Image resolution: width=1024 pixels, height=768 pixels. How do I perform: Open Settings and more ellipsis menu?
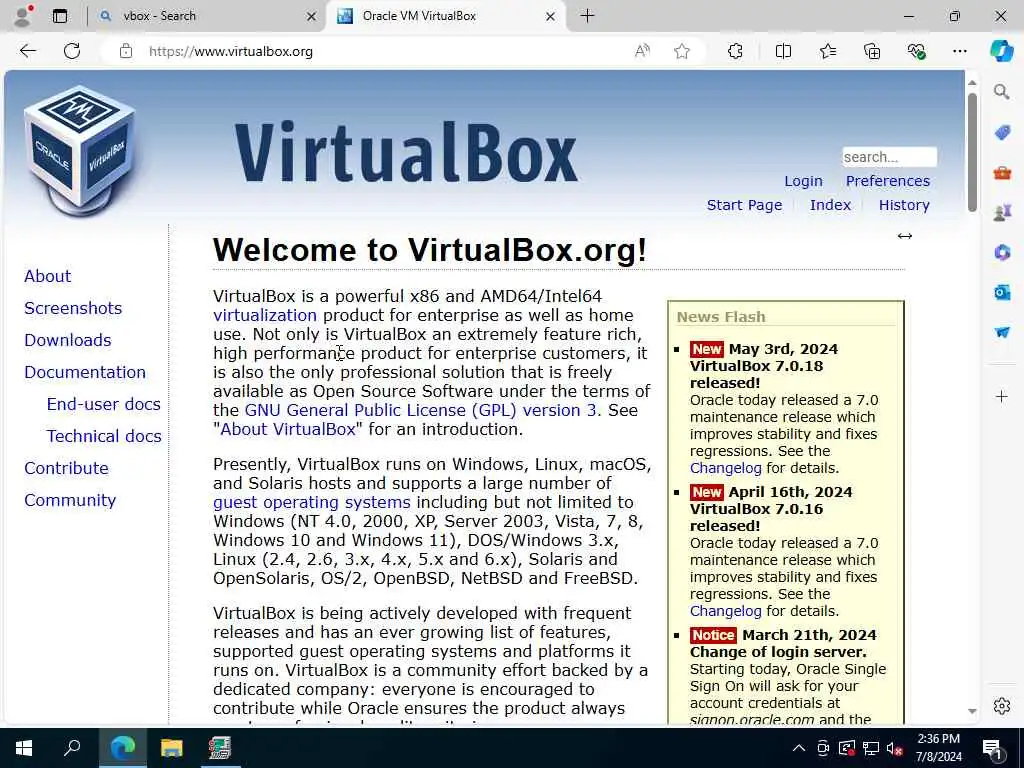coord(959,51)
